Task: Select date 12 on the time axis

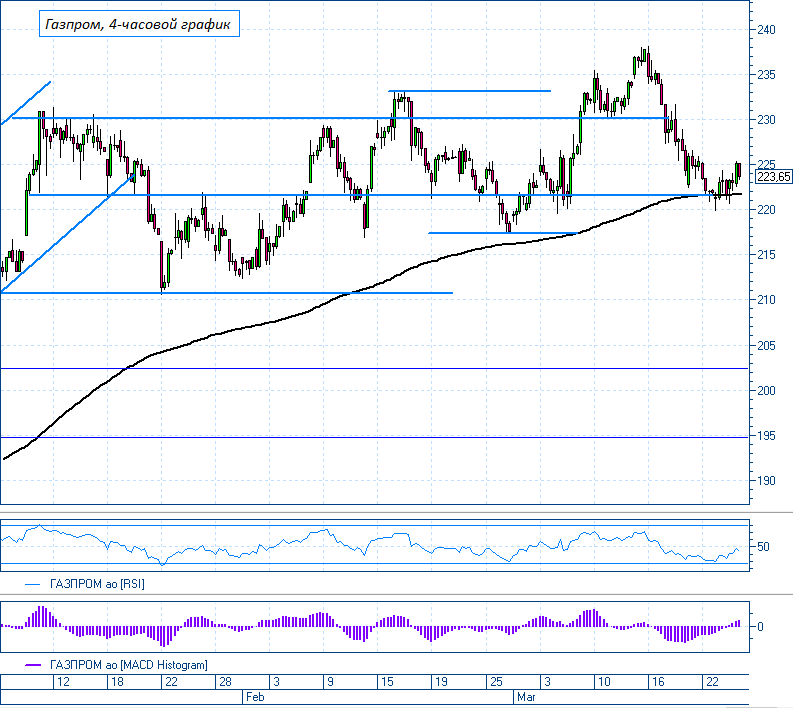Action: point(63,682)
